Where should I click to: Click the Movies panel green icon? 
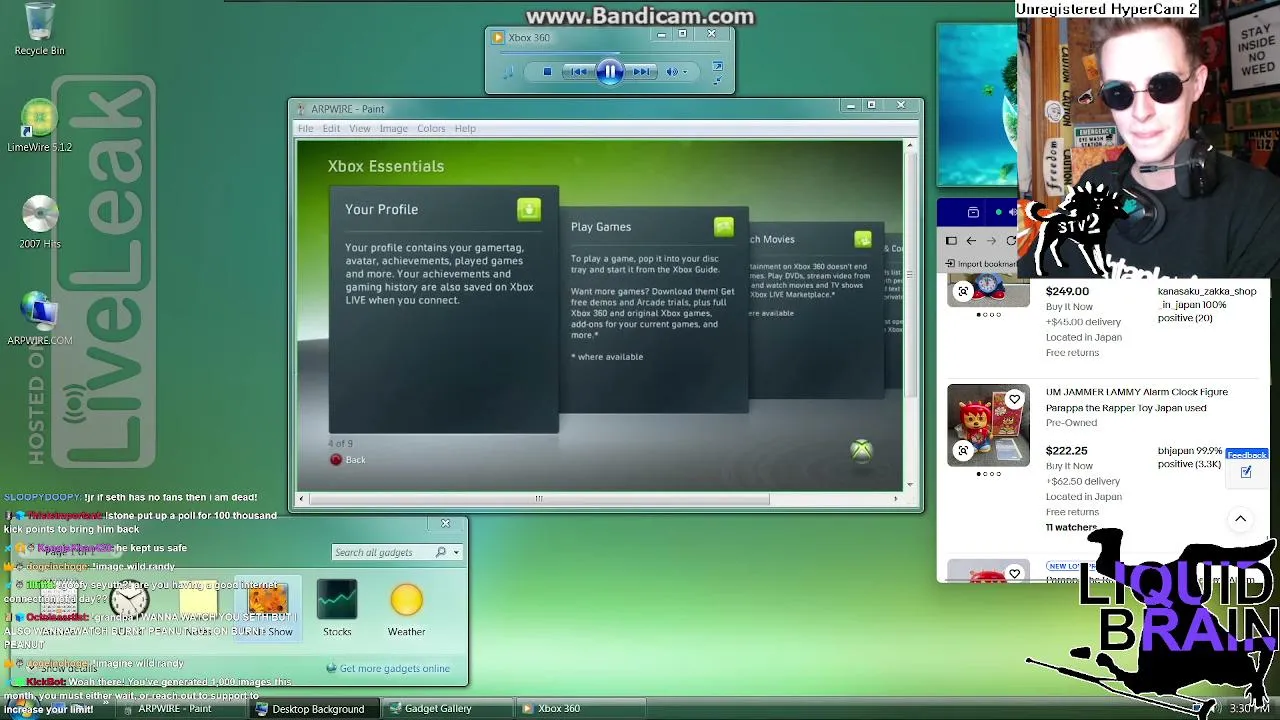point(862,239)
